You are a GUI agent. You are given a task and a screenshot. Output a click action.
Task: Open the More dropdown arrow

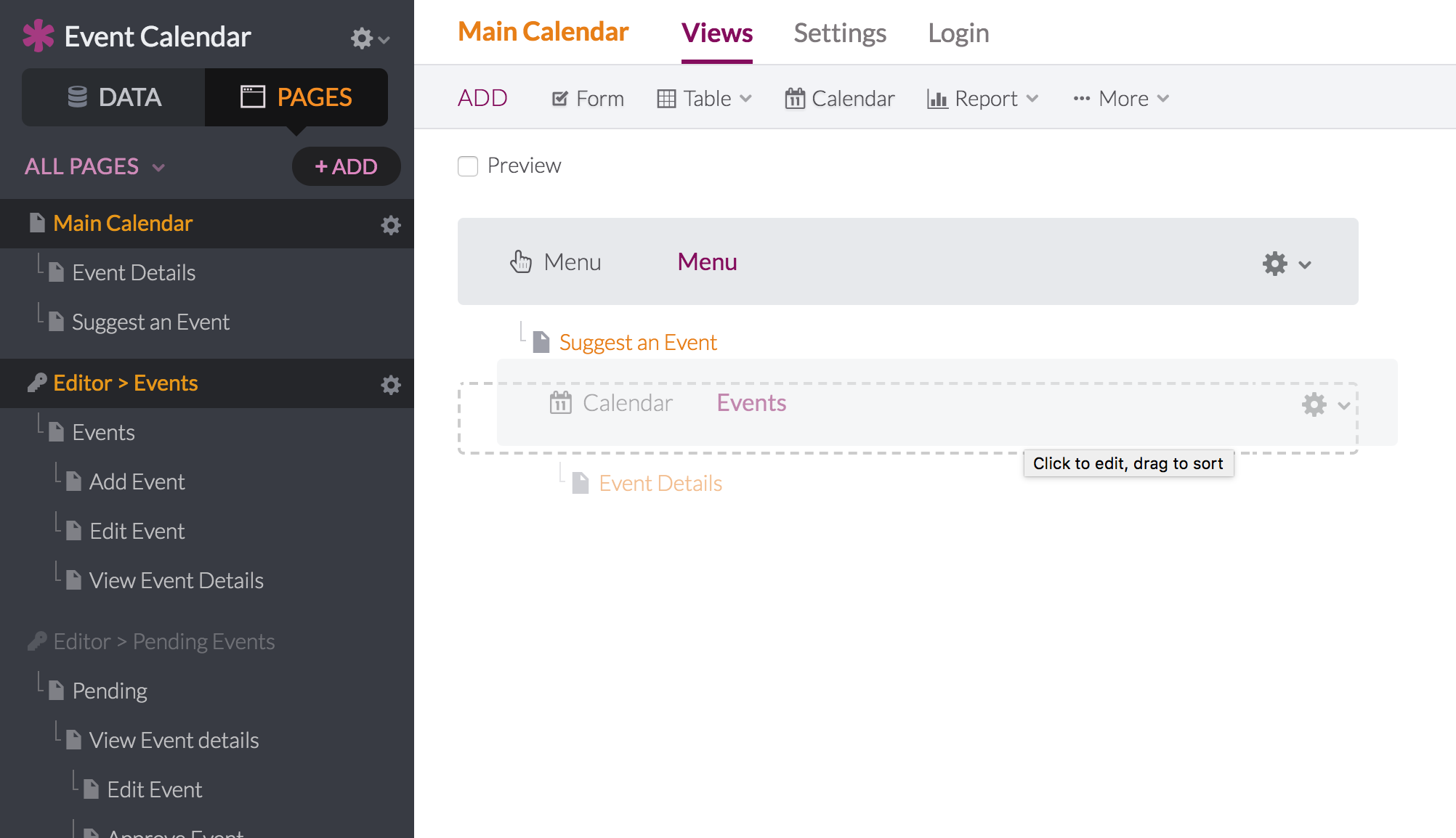pyautogui.click(x=1163, y=99)
